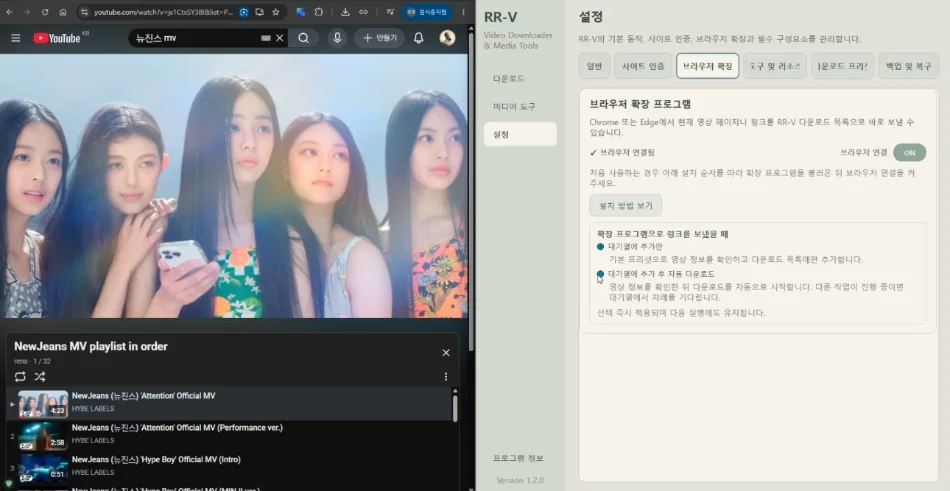Click the infinity-shaped toolbar icon
The height and width of the screenshot is (491, 950).
pyautogui.click(x=363, y=12)
